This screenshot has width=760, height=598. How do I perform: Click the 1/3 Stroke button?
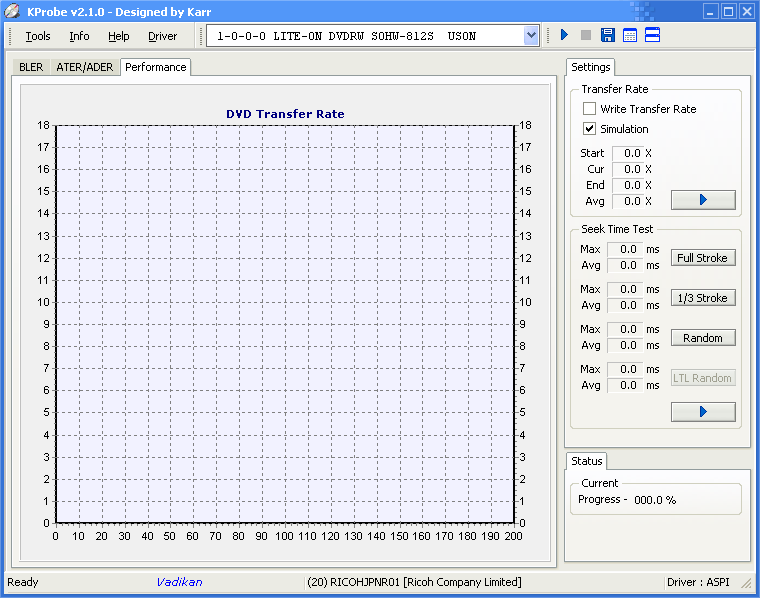[x=702, y=298]
